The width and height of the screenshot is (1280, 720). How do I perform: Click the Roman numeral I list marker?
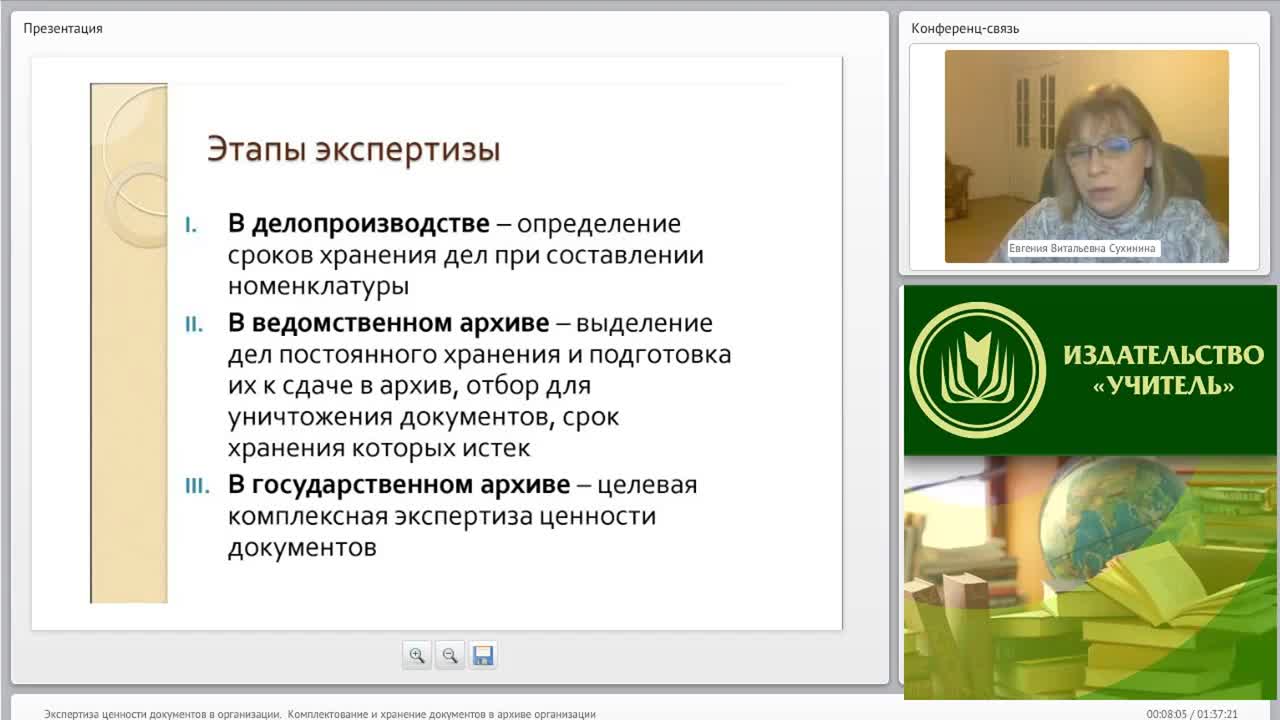click(x=191, y=225)
